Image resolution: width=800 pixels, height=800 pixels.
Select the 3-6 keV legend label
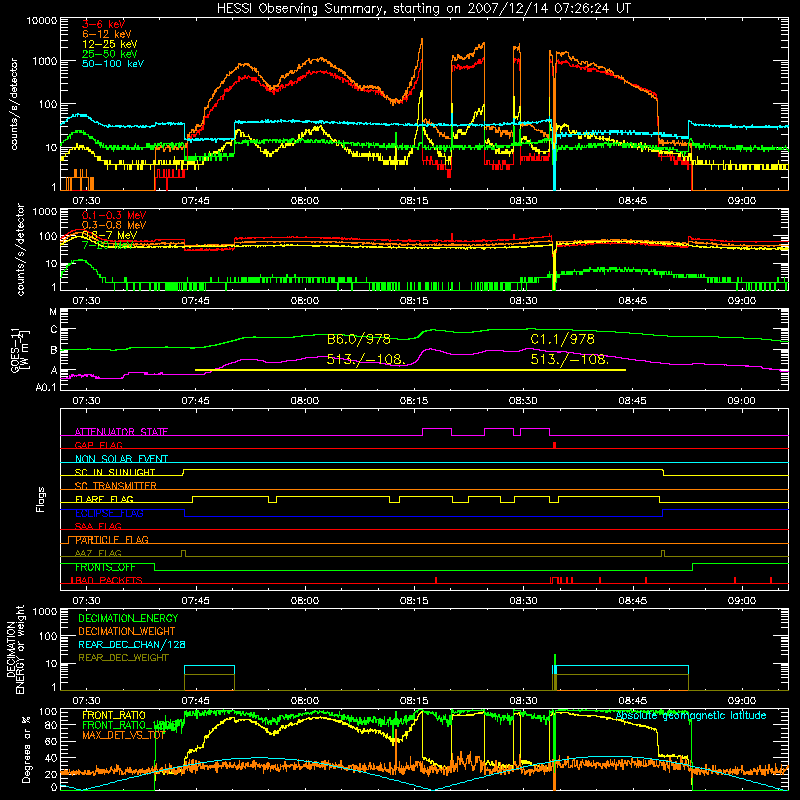click(103, 24)
